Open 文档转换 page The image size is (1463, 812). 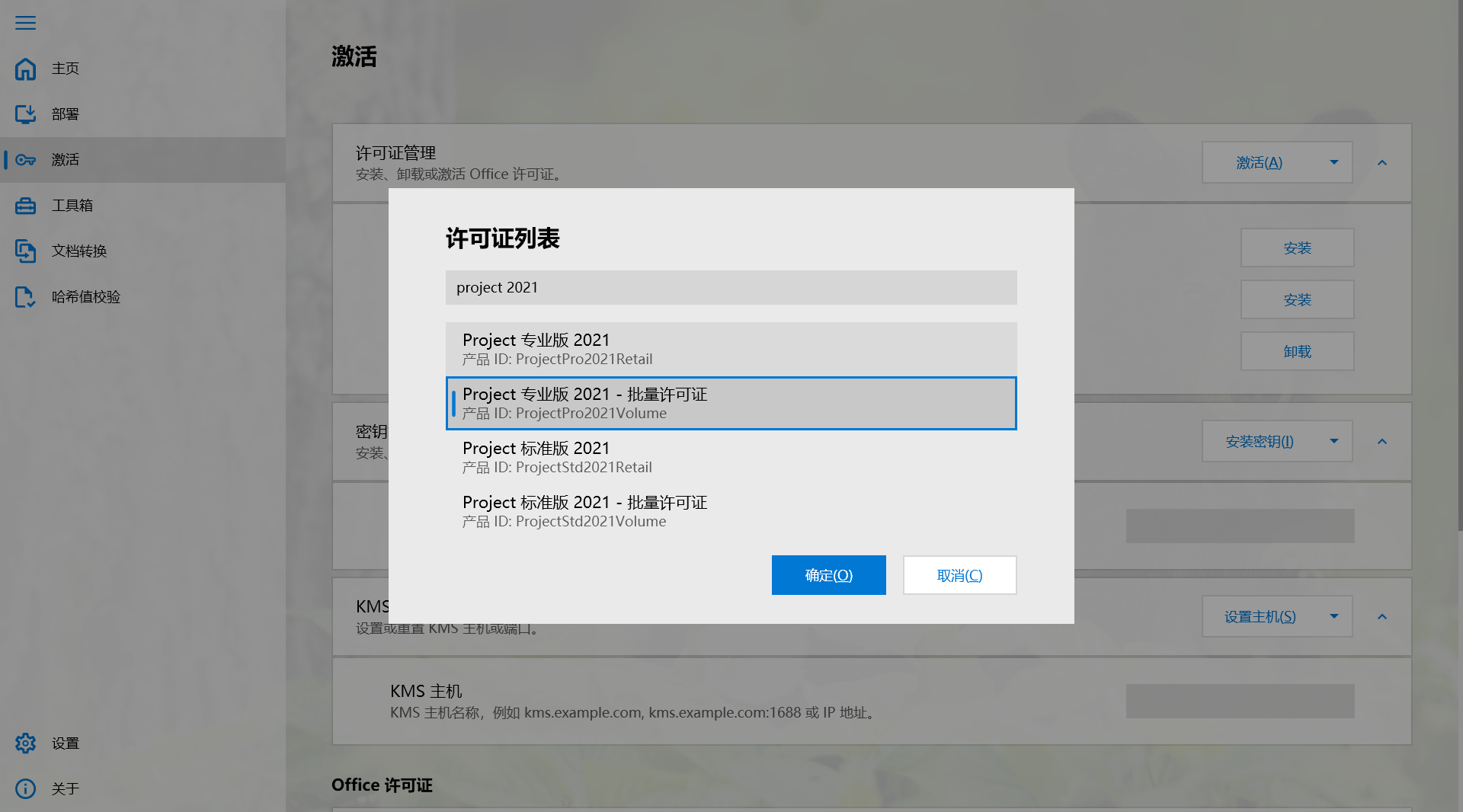point(142,251)
